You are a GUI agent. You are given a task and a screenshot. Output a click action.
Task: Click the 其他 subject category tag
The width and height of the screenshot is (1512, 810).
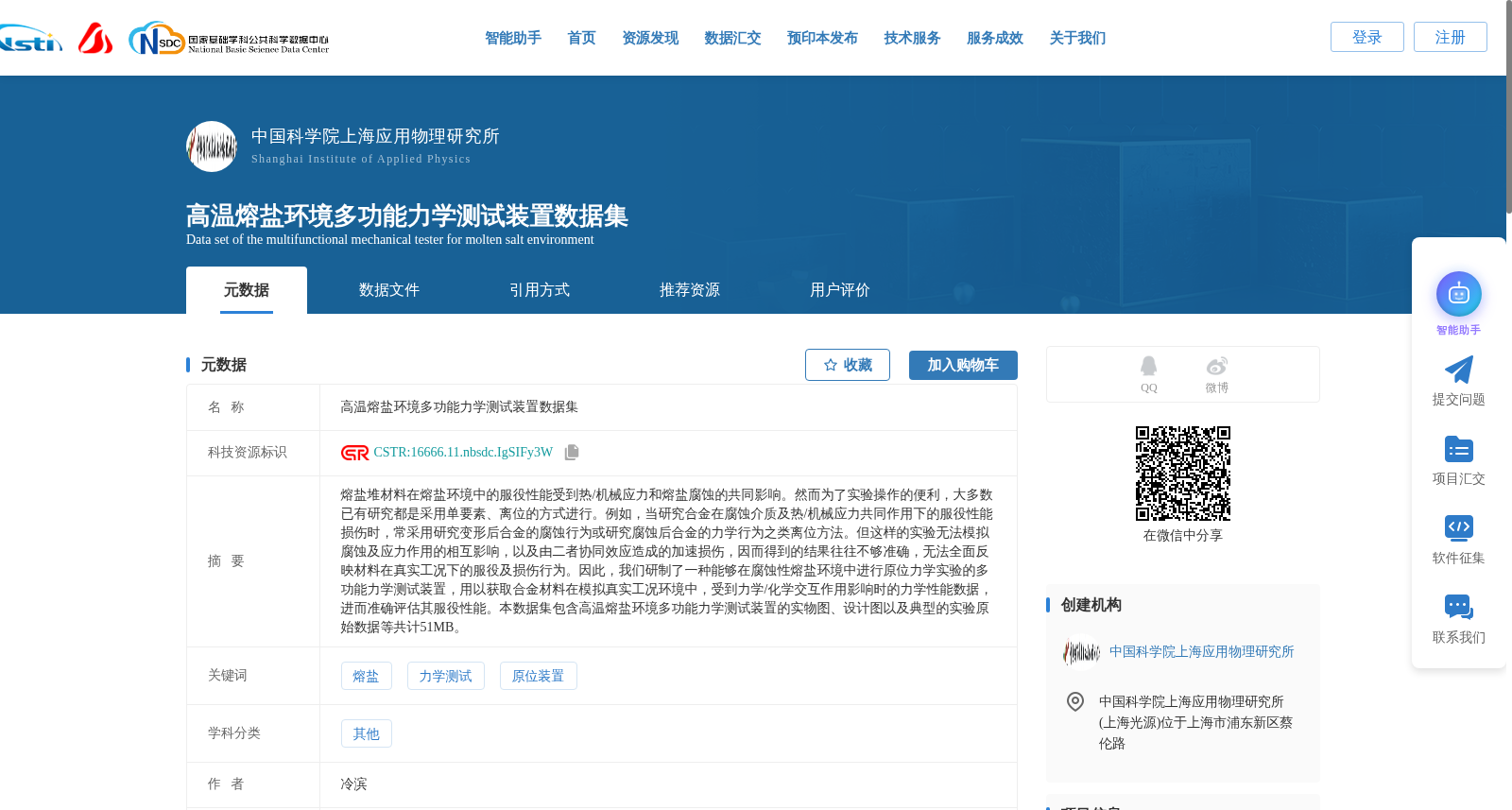click(x=366, y=733)
